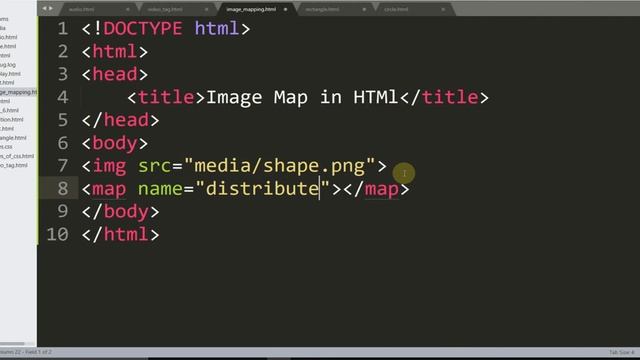Screen dimensions: 640x360
Task: Open the .log file in the sidebar
Action: tap(8, 65)
